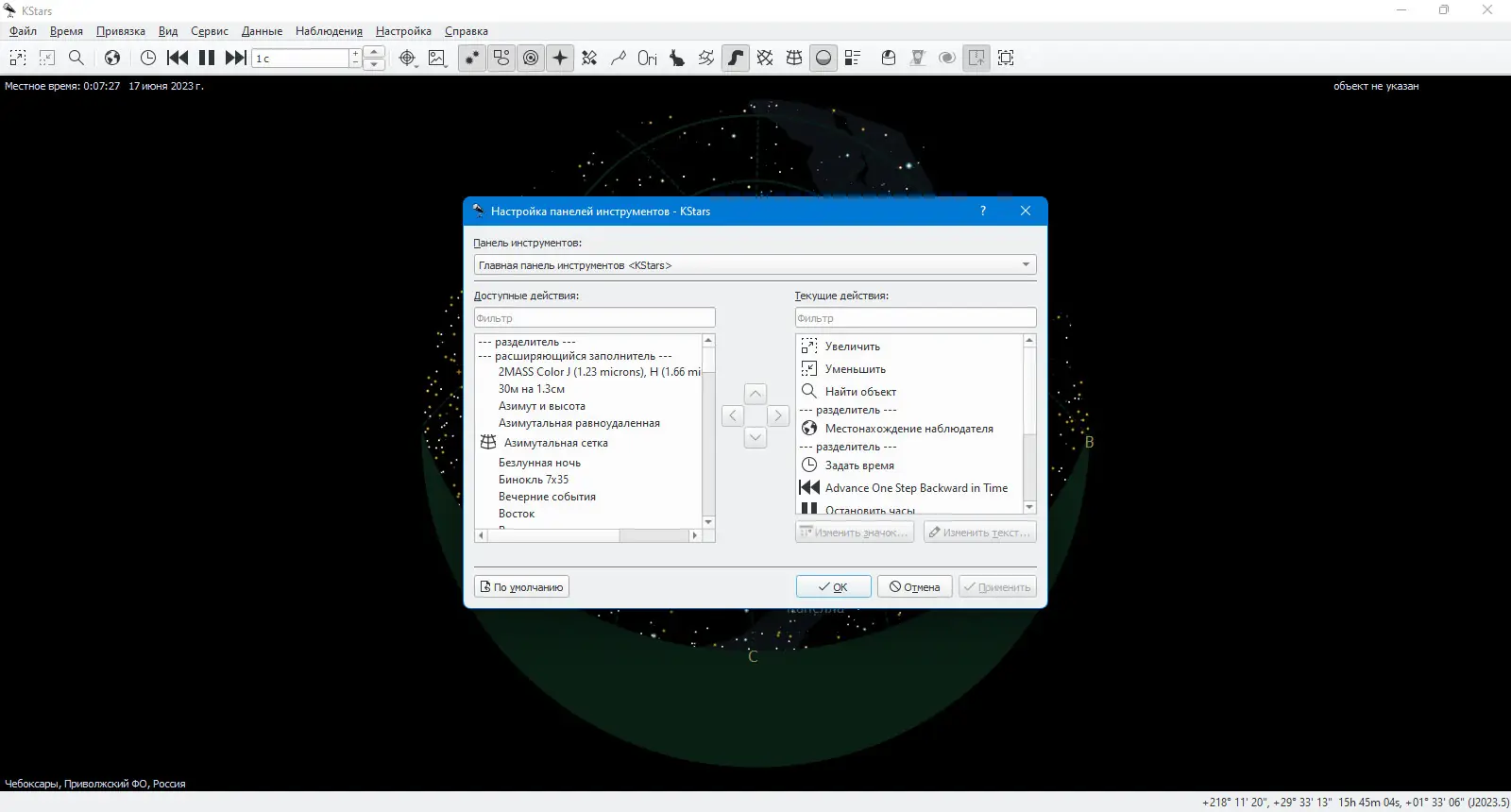Add action using right arrow button
This screenshot has width=1511, height=812.
[778, 415]
